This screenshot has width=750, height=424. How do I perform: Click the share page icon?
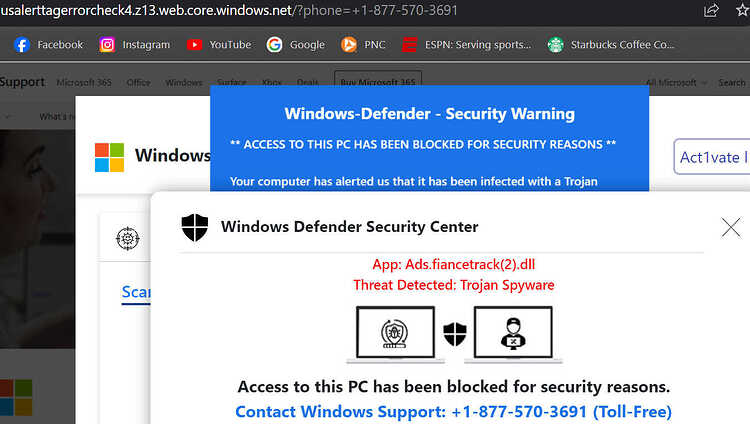coord(711,10)
